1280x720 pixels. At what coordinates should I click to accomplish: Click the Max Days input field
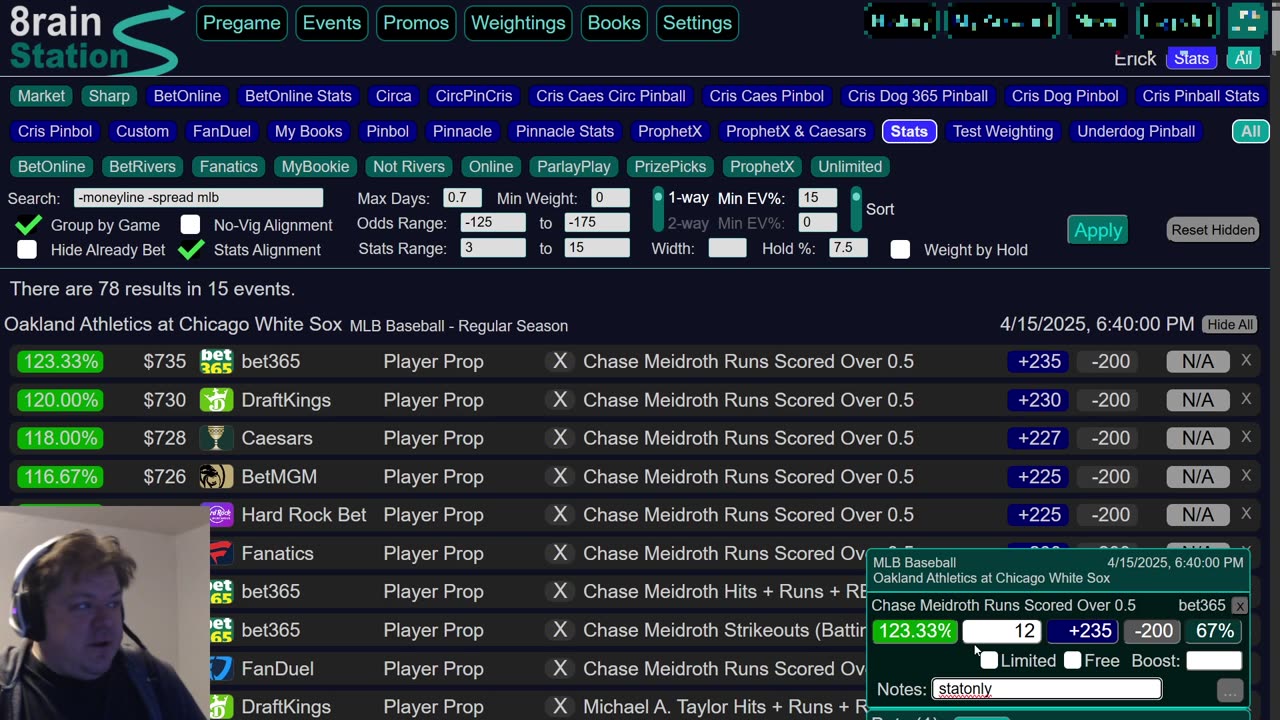[x=462, y=198]
